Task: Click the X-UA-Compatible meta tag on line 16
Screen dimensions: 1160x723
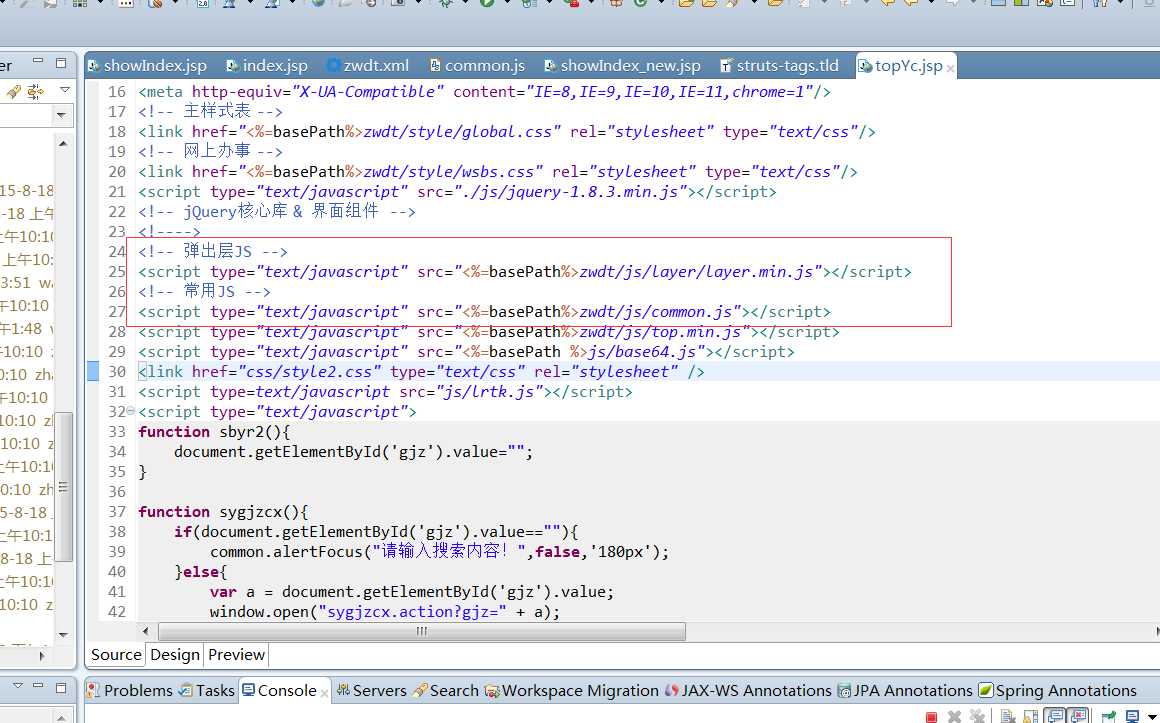Action: [485, 92]
